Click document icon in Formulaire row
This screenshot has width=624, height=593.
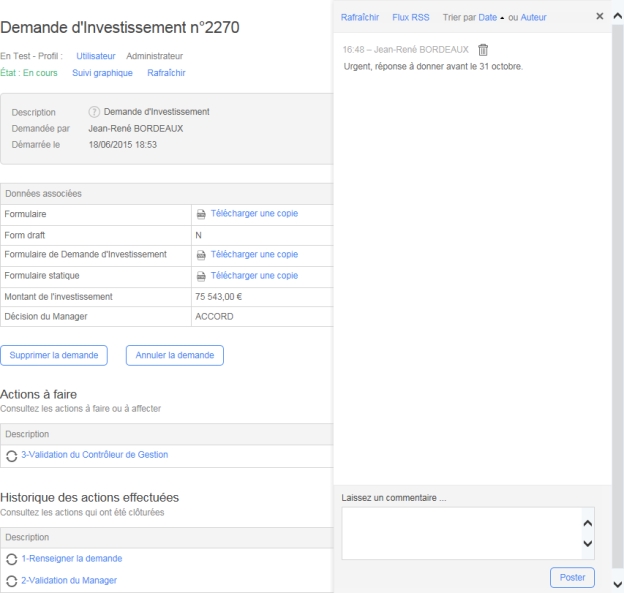(201, 214)
